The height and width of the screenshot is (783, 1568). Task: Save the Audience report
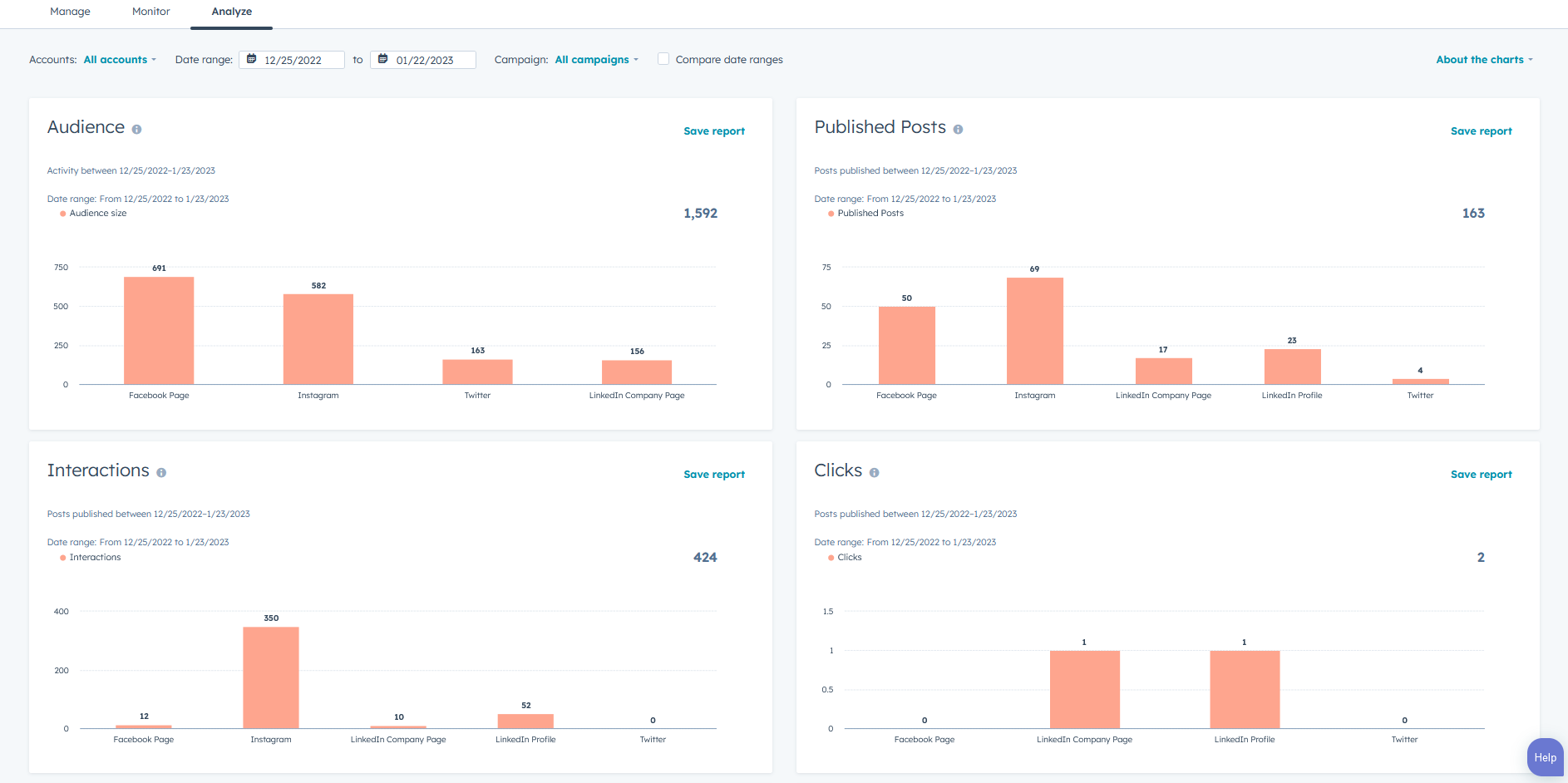(x=714, y=131)
